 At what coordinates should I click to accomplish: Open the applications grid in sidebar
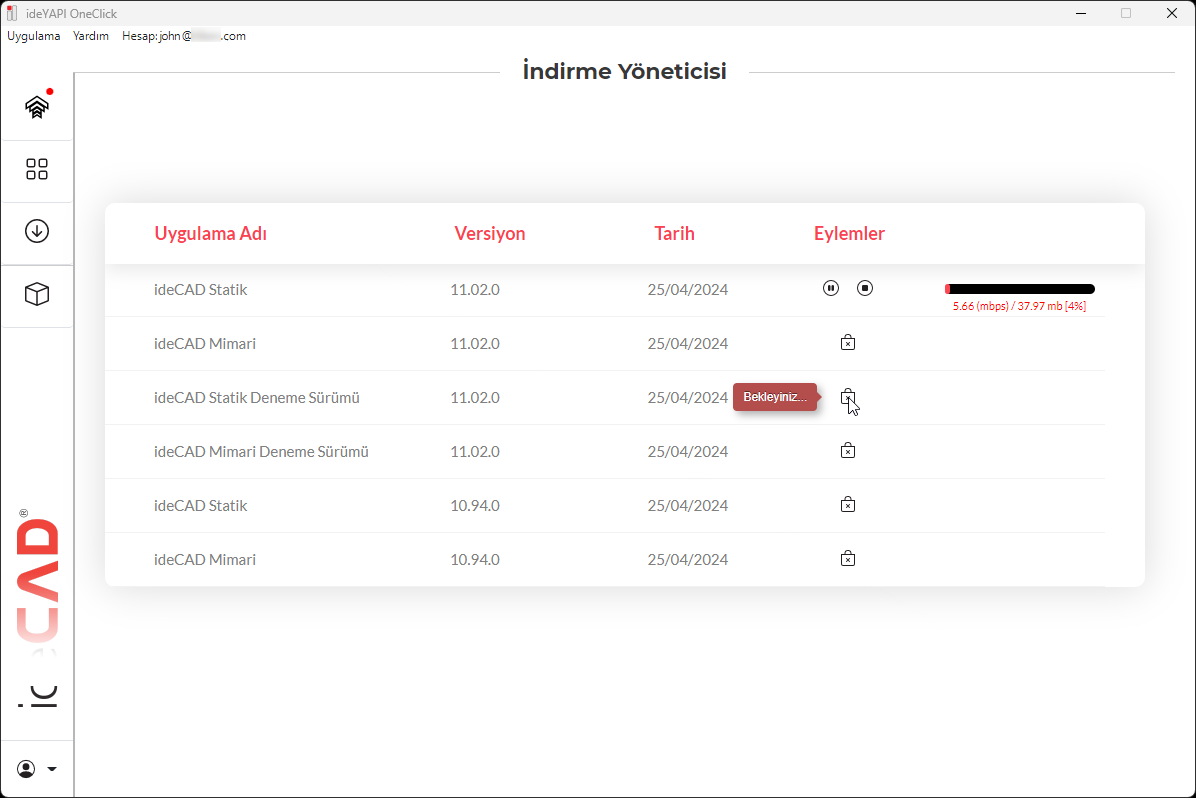37,169
